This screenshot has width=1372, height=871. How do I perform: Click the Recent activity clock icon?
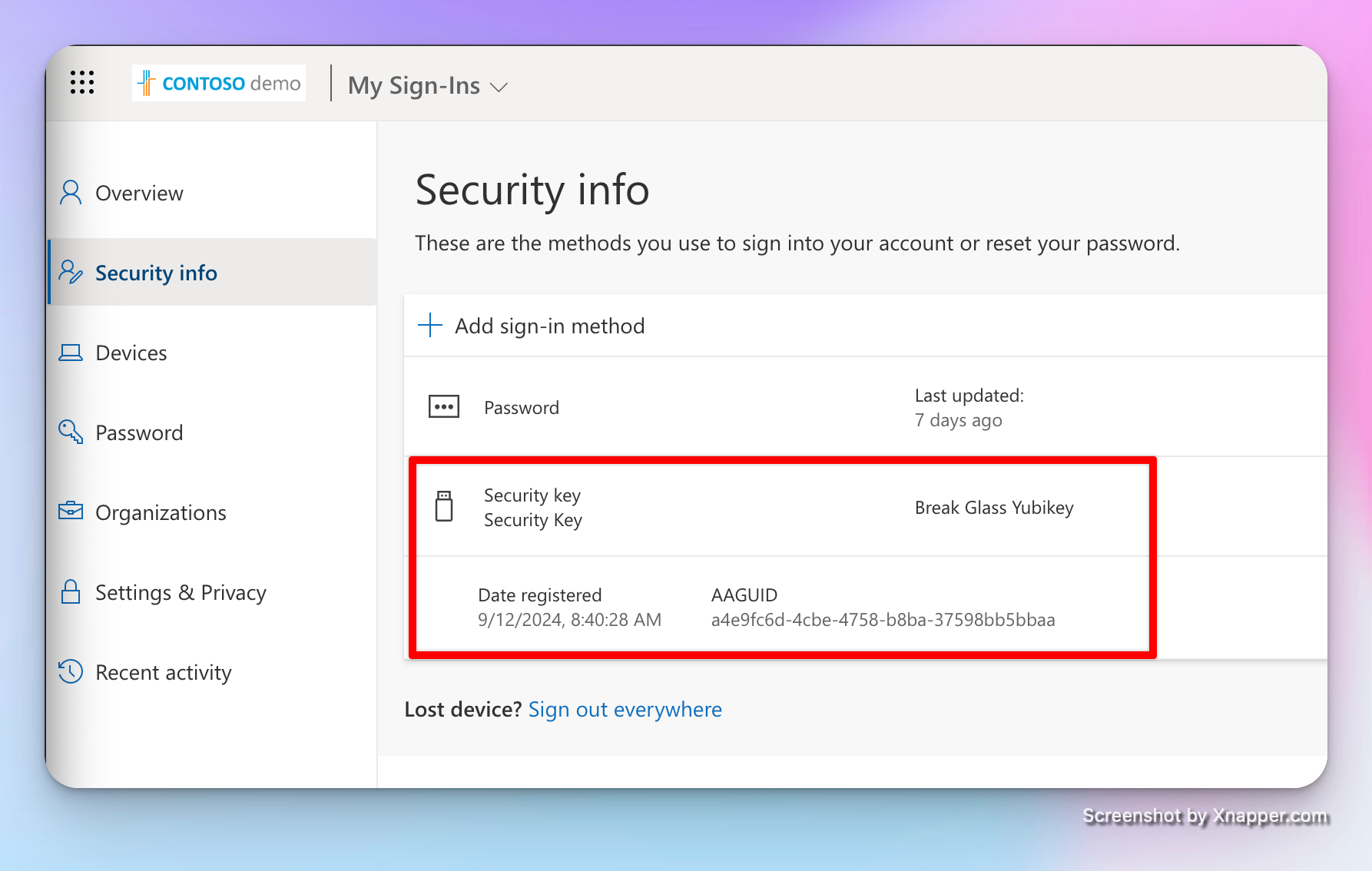pos(71,671)
